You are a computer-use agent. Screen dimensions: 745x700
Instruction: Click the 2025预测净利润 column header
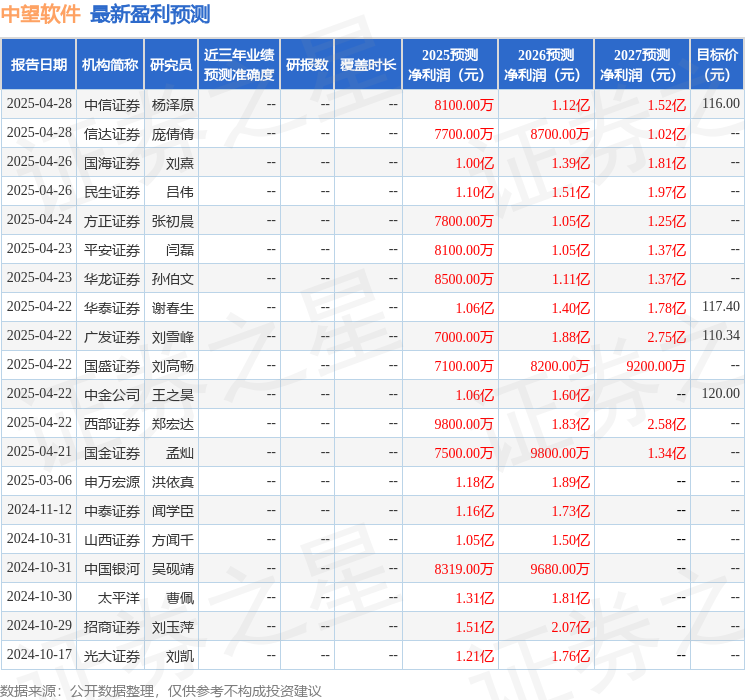tap(450, 64)
